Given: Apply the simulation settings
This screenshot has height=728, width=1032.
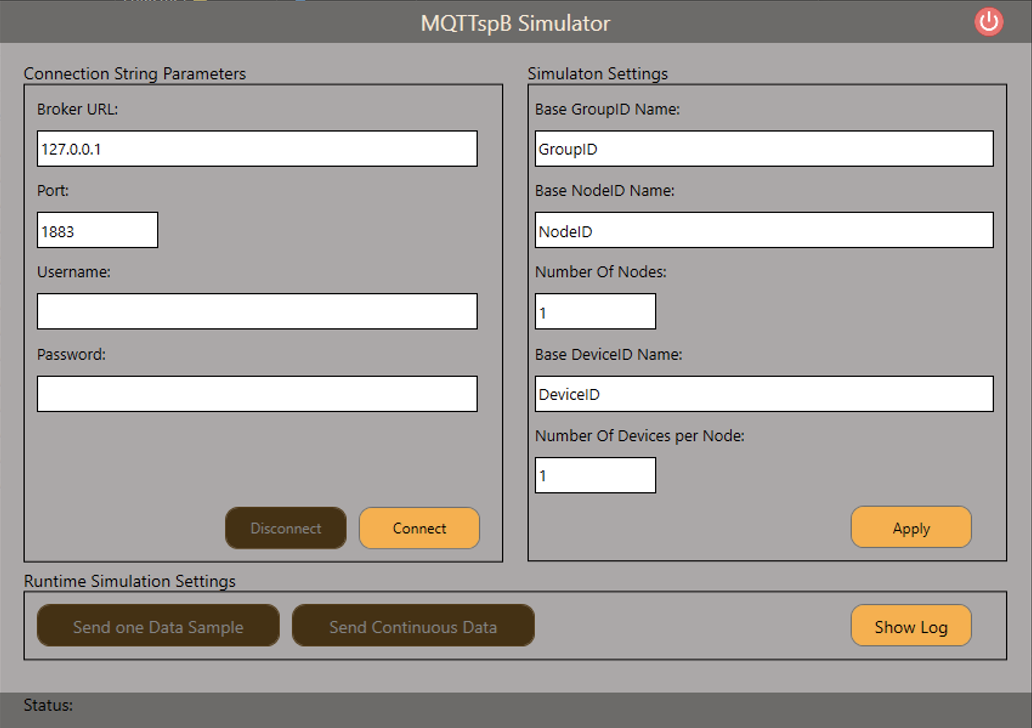Looking at the screenshot, I should click(x=910, y=528).
